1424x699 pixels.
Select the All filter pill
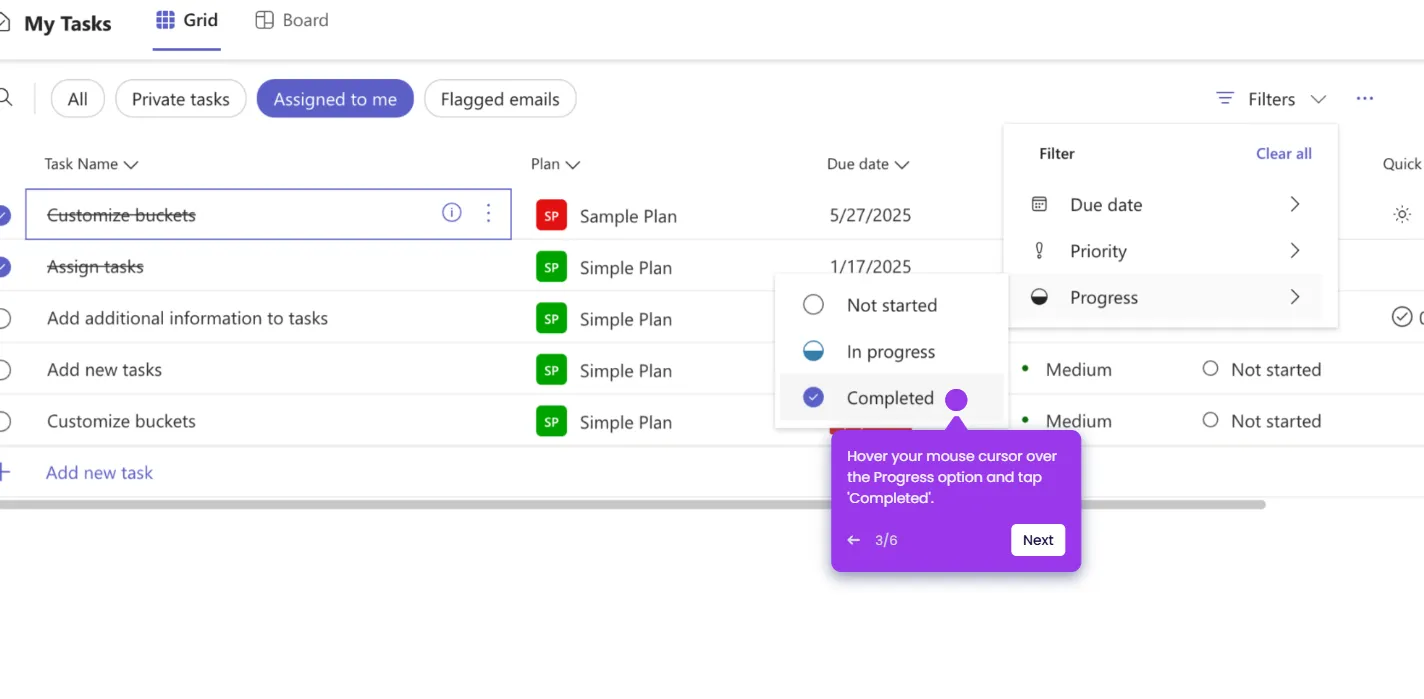click(x=78, y=99)
